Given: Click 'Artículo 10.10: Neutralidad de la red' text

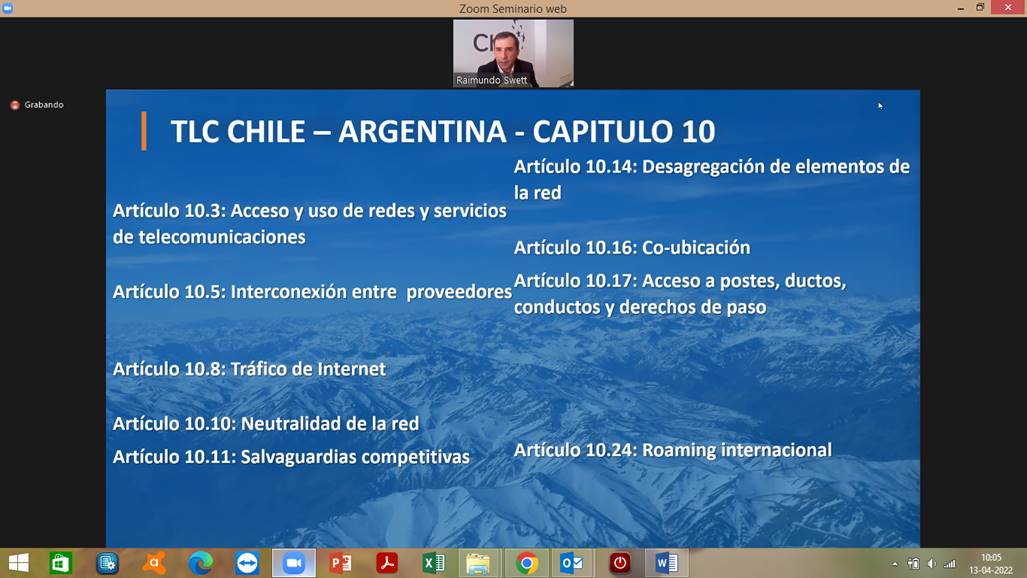Looking at the screenshot, I should (x=266, y=423).
